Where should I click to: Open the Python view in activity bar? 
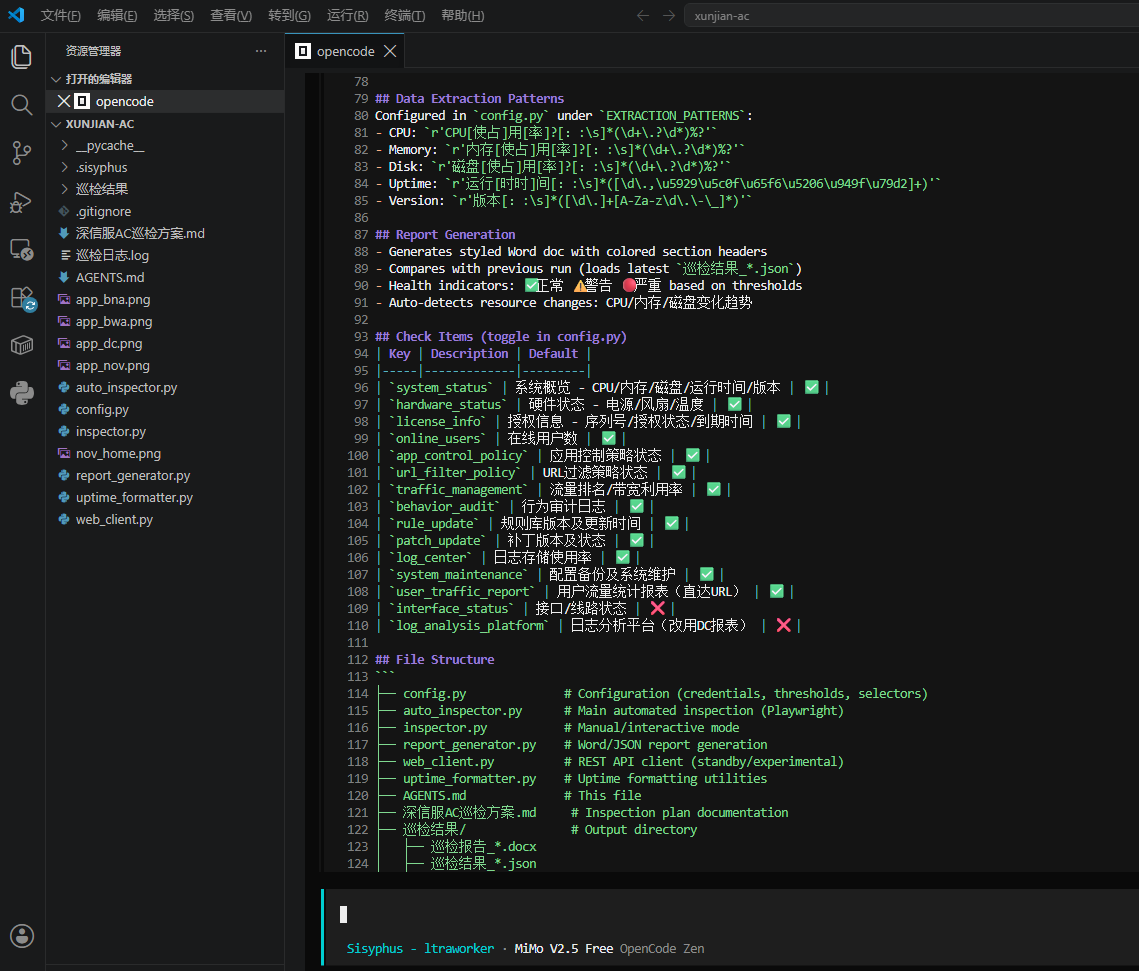(22, 393)
